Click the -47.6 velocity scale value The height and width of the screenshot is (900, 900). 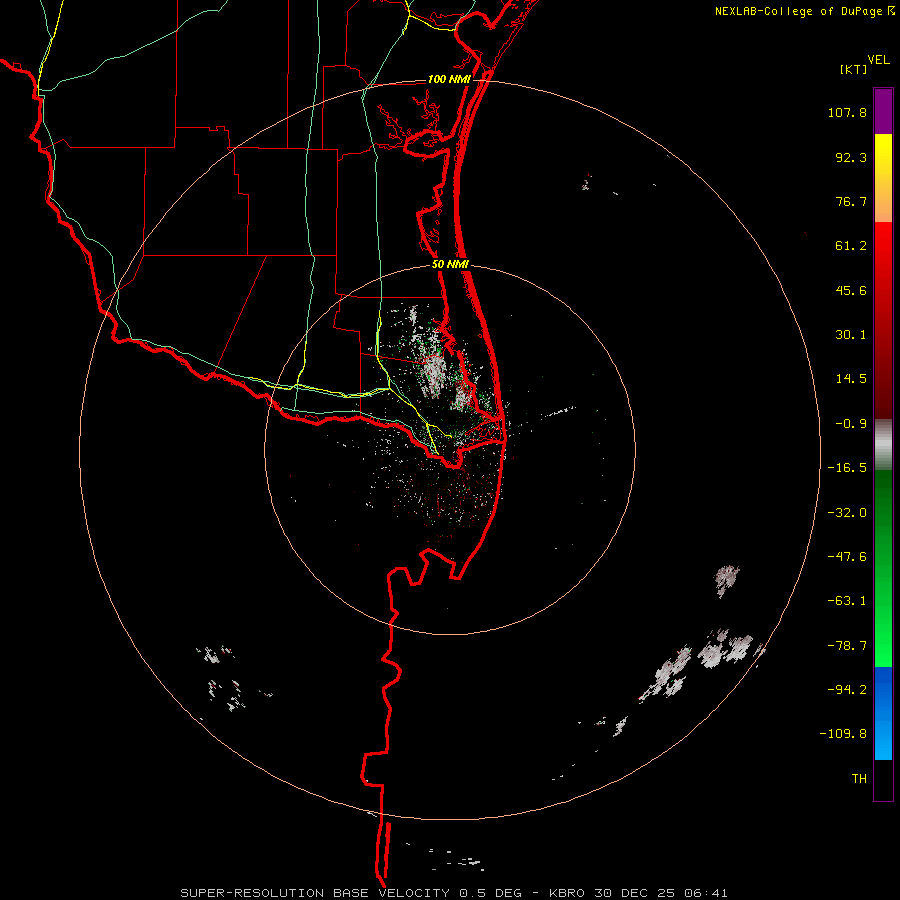pos(847,557)
